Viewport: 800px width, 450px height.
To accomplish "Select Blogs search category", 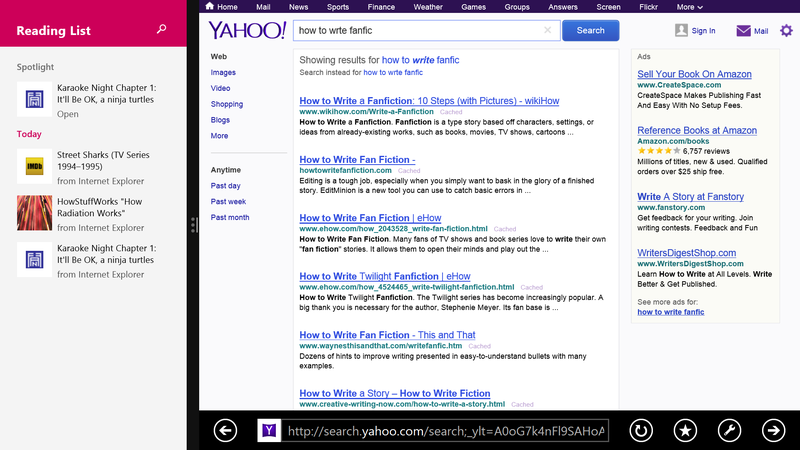I will 220,120.
